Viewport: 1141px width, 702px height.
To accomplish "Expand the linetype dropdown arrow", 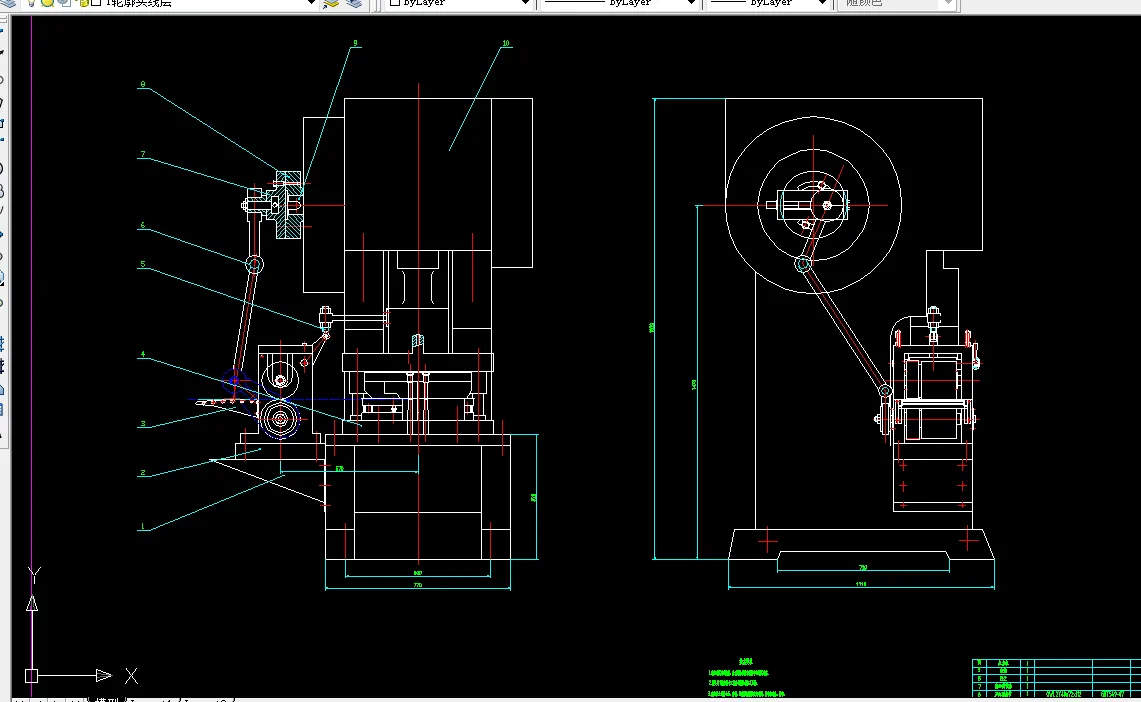I will click(692, 3).
